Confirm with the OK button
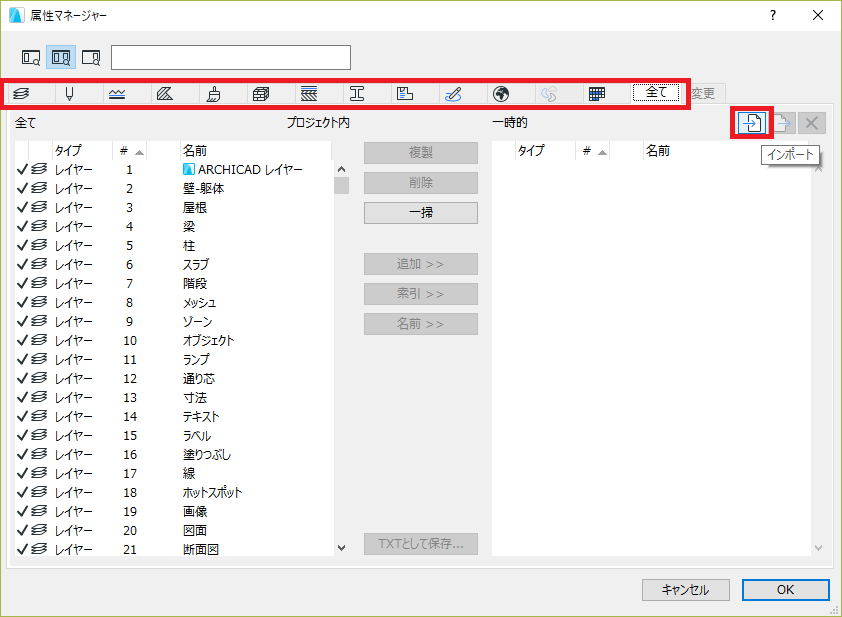The image size is (842, 617). tap(785, 590)
